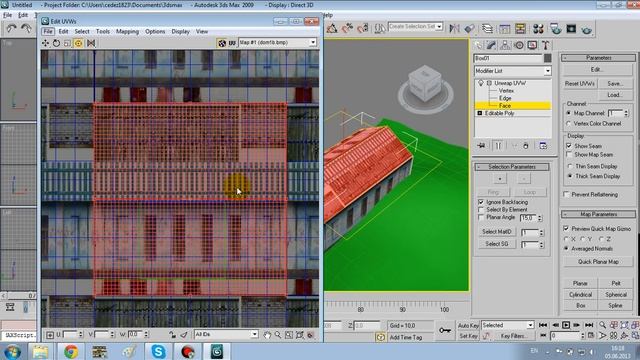
Task: Switch to the Display panel tab icon
Action: point(532,45)
